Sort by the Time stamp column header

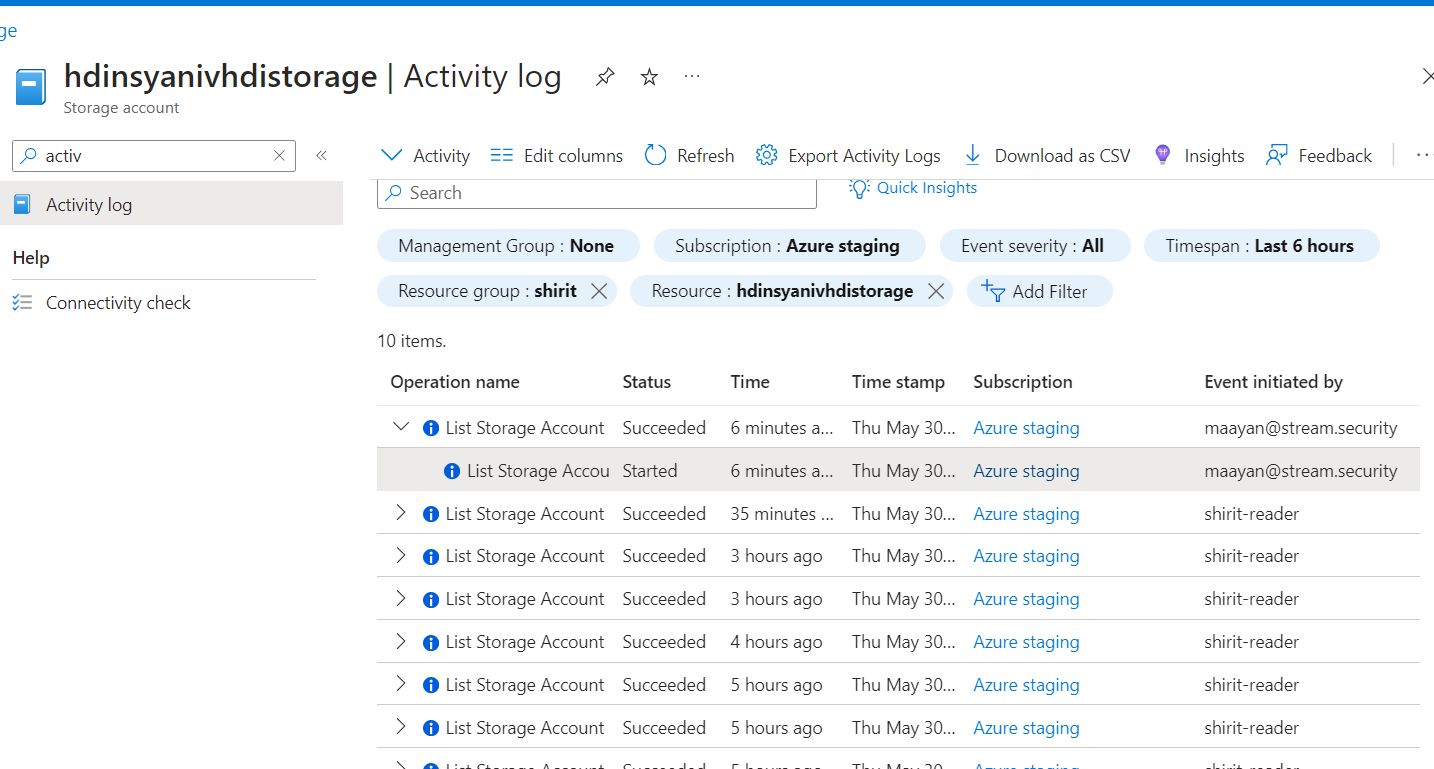(898, 382)
